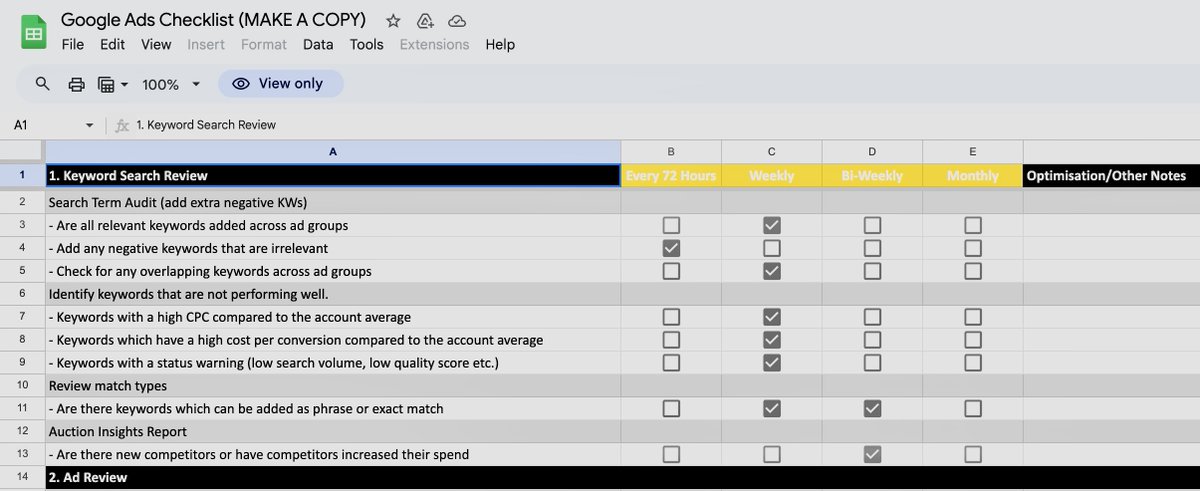
Task: Toggle Weekly checkbox for overlapping keywords row
Action: (771, 271)
